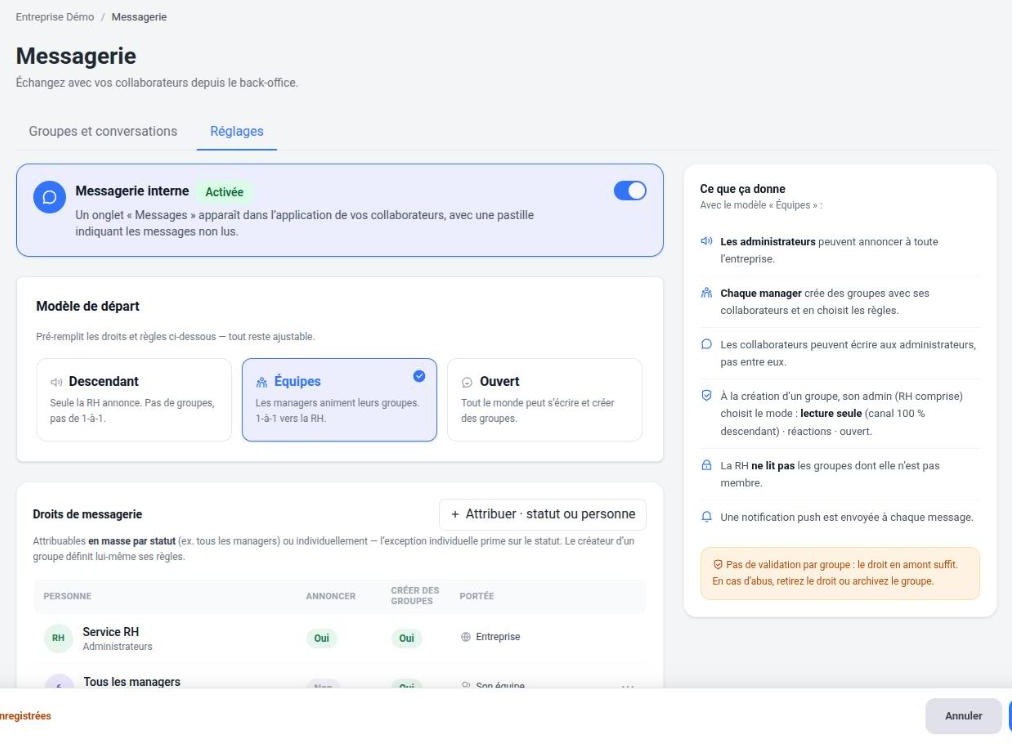
Task: Click the blue checkmark on the Équipes card
Action: (x=419, y=376)
